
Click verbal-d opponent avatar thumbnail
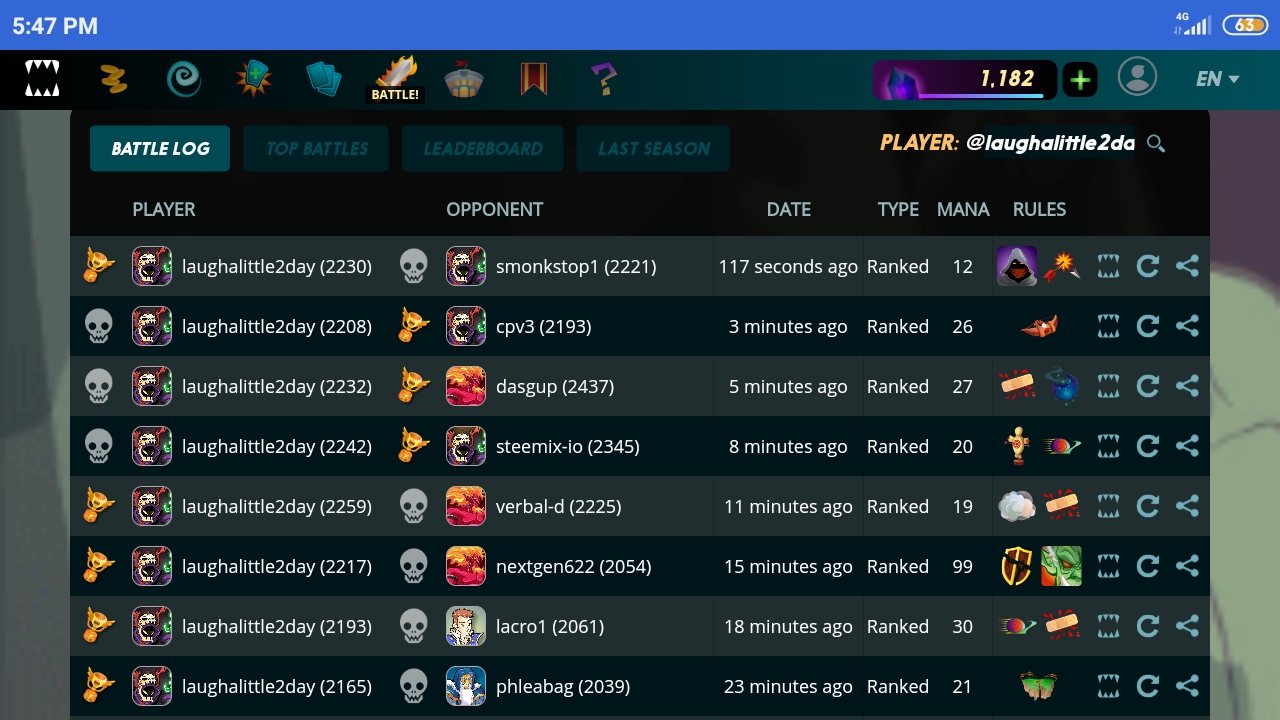(x=466, y=506)
